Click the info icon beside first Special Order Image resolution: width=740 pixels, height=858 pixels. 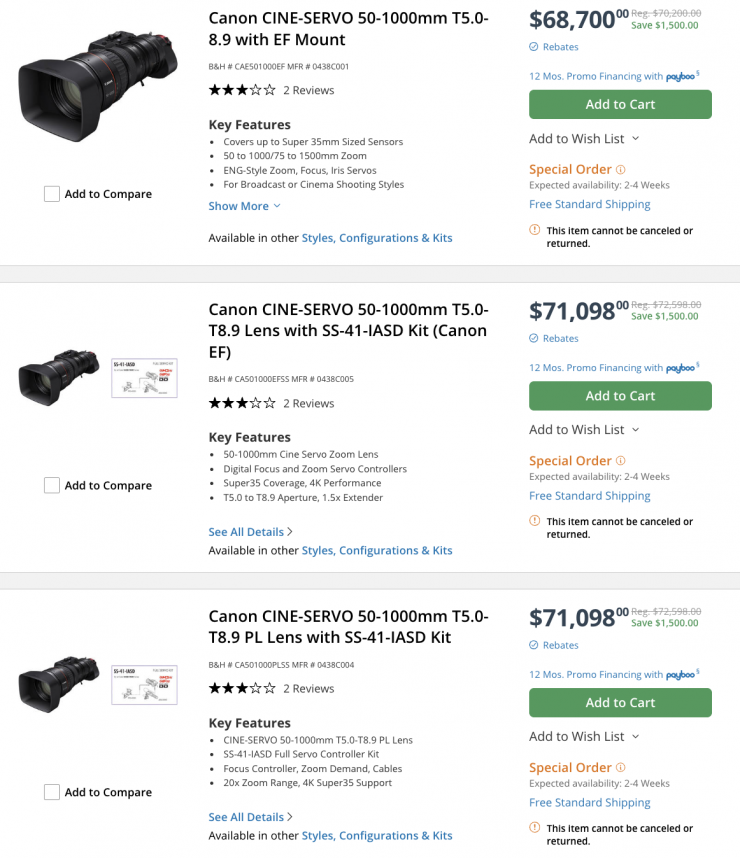point(621,170)
